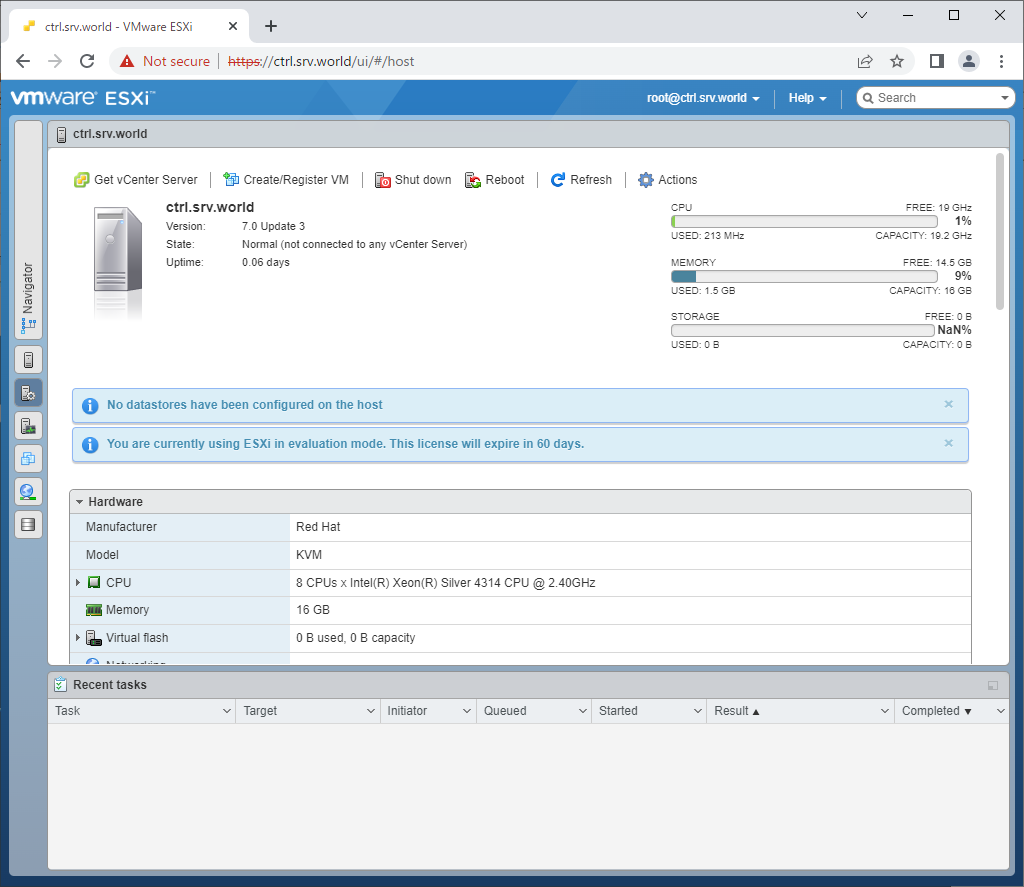This screenshot has height=887, width=1024.
Task: Click the Get vCenter Server link
Action: click(137, 180)
